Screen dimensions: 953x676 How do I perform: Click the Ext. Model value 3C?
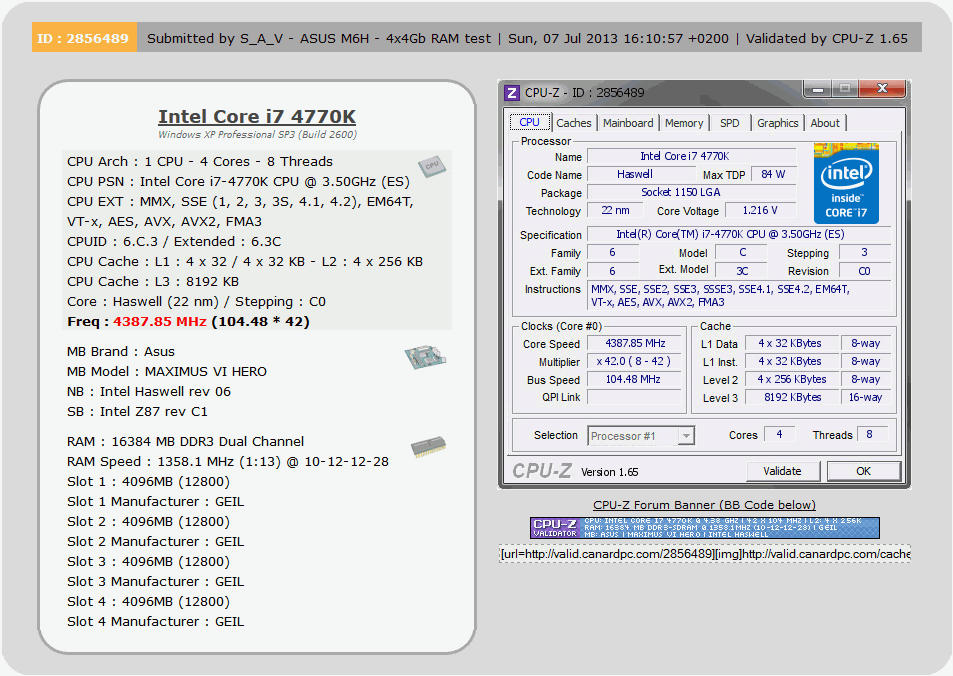point(742,271)
